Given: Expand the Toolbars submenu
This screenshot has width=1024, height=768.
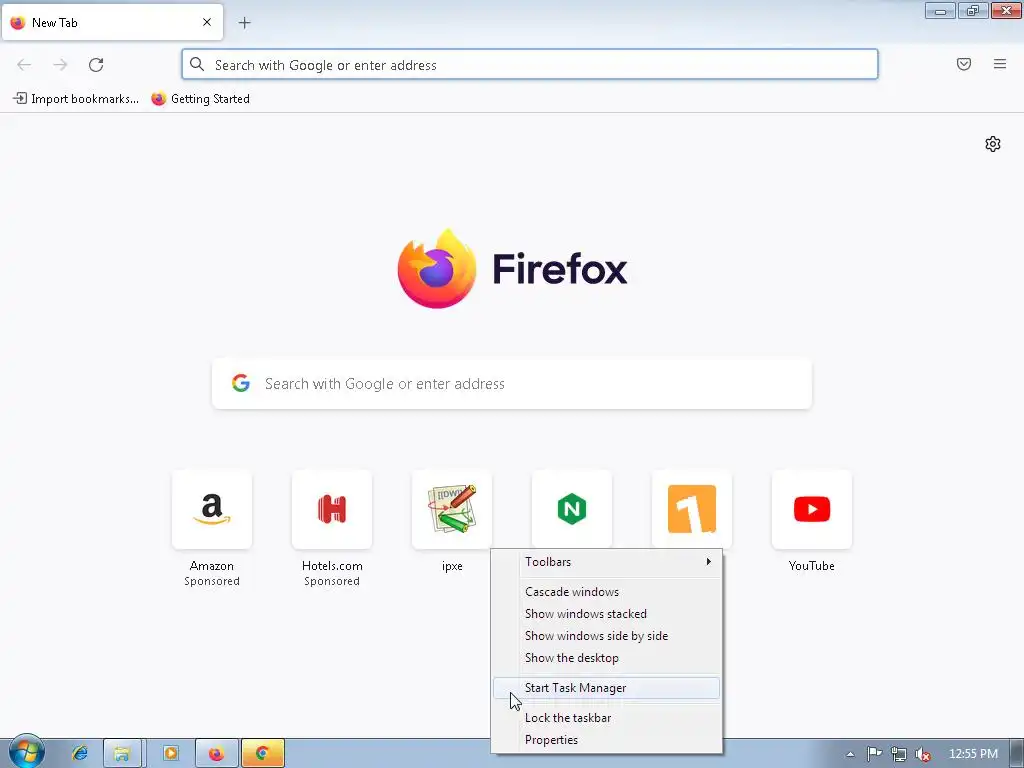Looking at the screenshot, I should [x=607, y=562].
